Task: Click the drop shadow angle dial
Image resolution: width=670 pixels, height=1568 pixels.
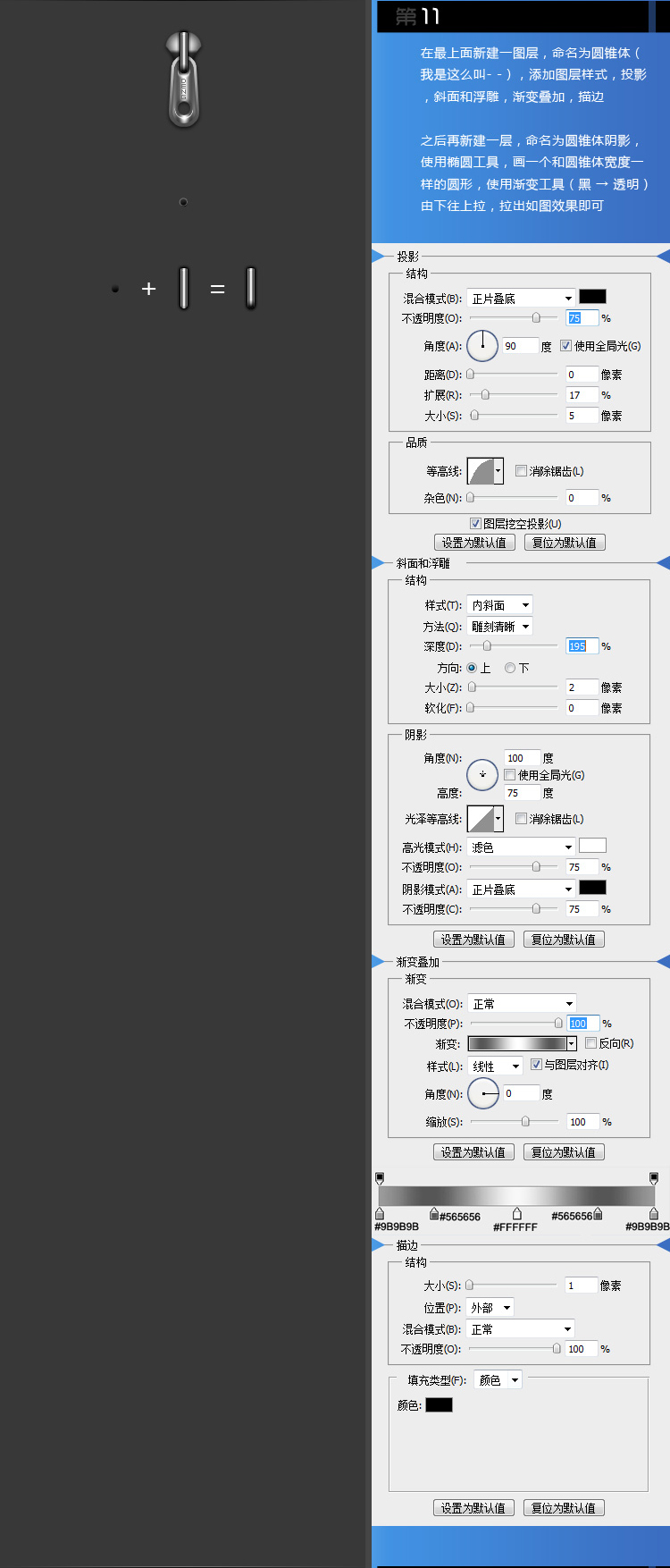Action: pos(482,345)
